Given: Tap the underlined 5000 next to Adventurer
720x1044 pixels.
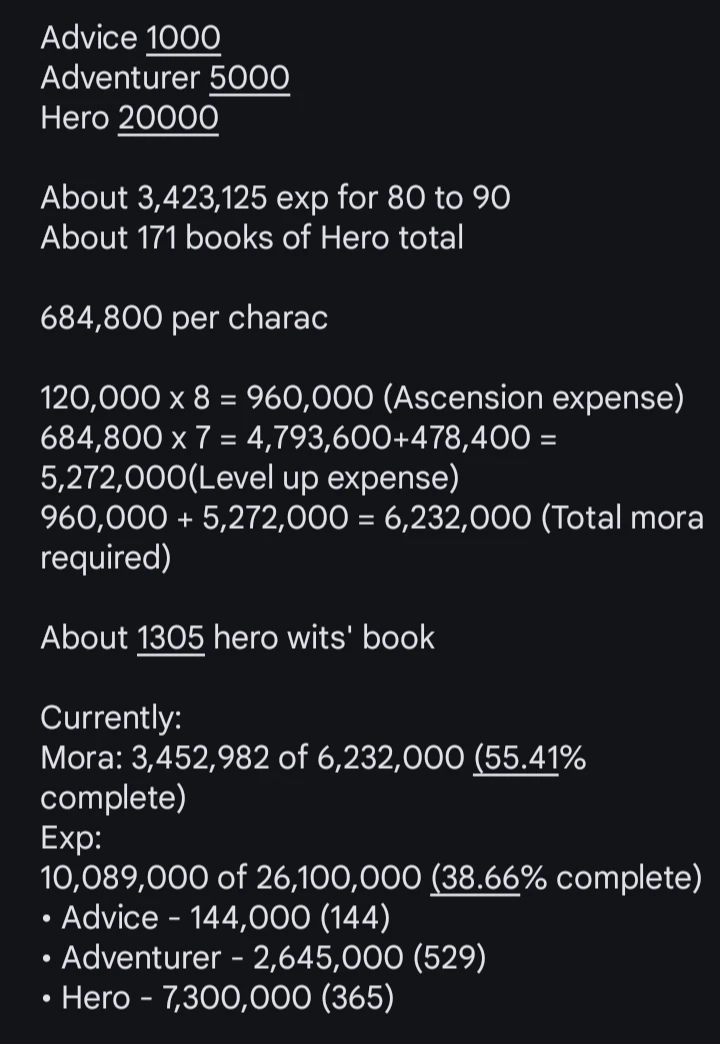Looking at the screenshot, I should [x=249, y=78].
